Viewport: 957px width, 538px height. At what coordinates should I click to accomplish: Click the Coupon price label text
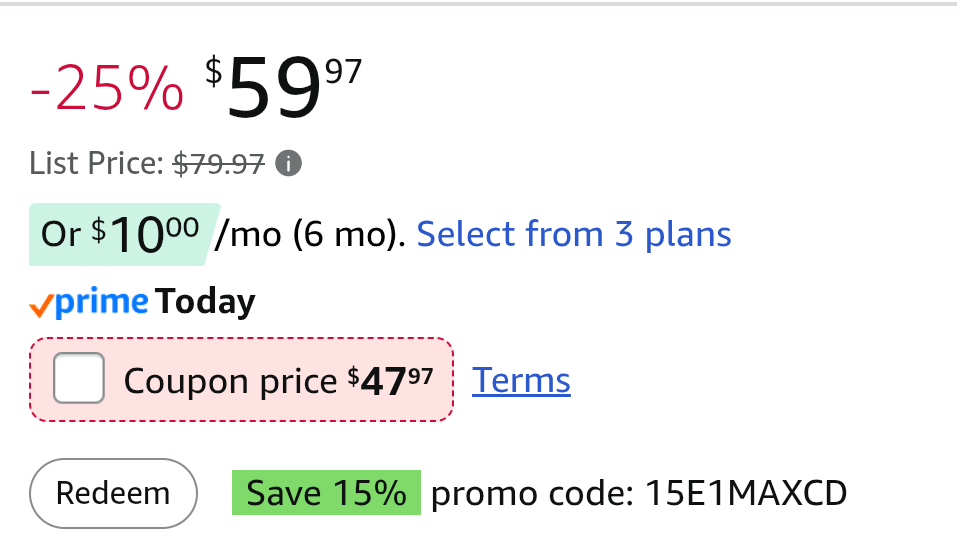click(x=230, y=381)
